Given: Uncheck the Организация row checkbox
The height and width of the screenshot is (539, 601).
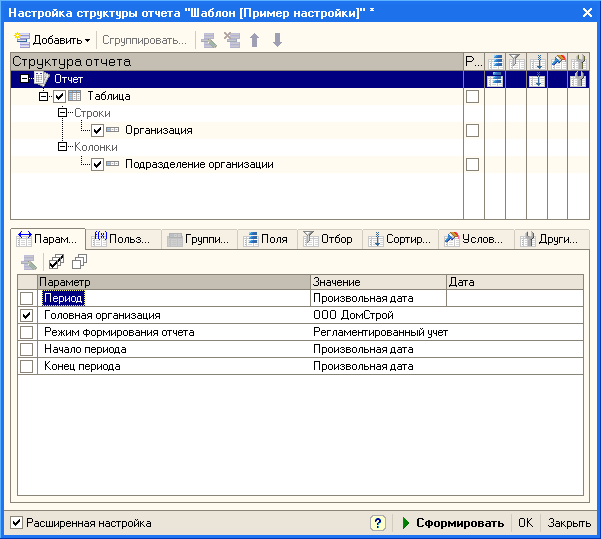Looking at the screenshot, I should coord(97,130).
